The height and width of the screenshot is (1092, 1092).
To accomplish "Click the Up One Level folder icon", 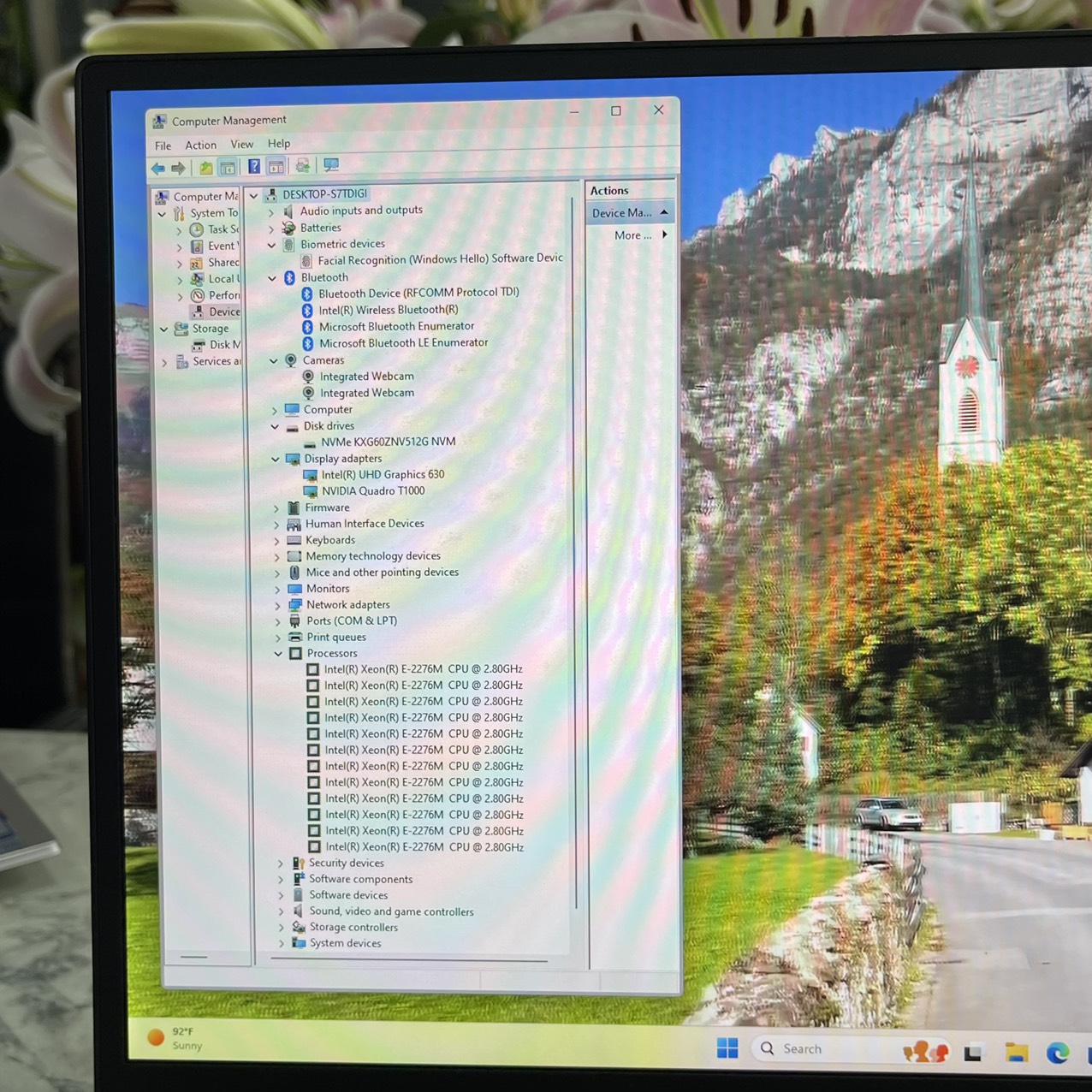I will coord(205,168).
